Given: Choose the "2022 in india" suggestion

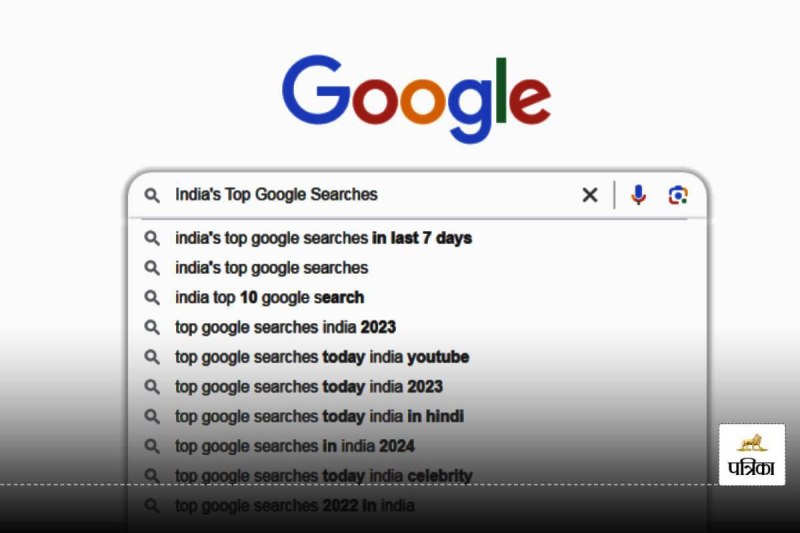Looking at the screenshot, I should (294, 505).
